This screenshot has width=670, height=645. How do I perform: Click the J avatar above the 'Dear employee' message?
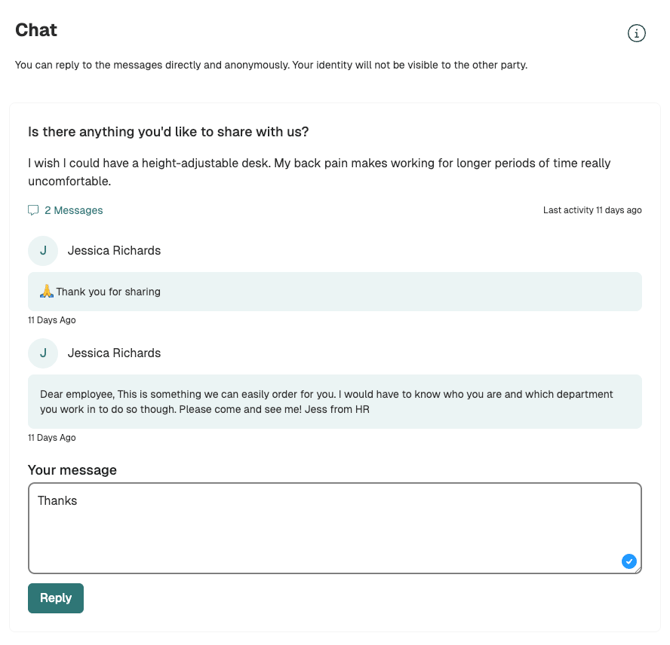click(43, 353)
